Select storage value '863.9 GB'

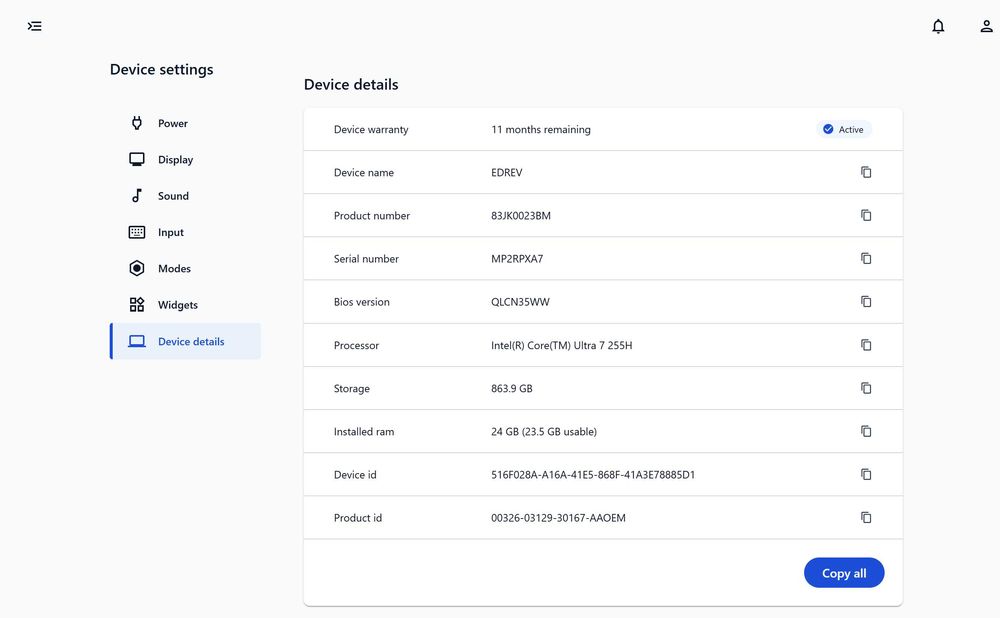511,388
